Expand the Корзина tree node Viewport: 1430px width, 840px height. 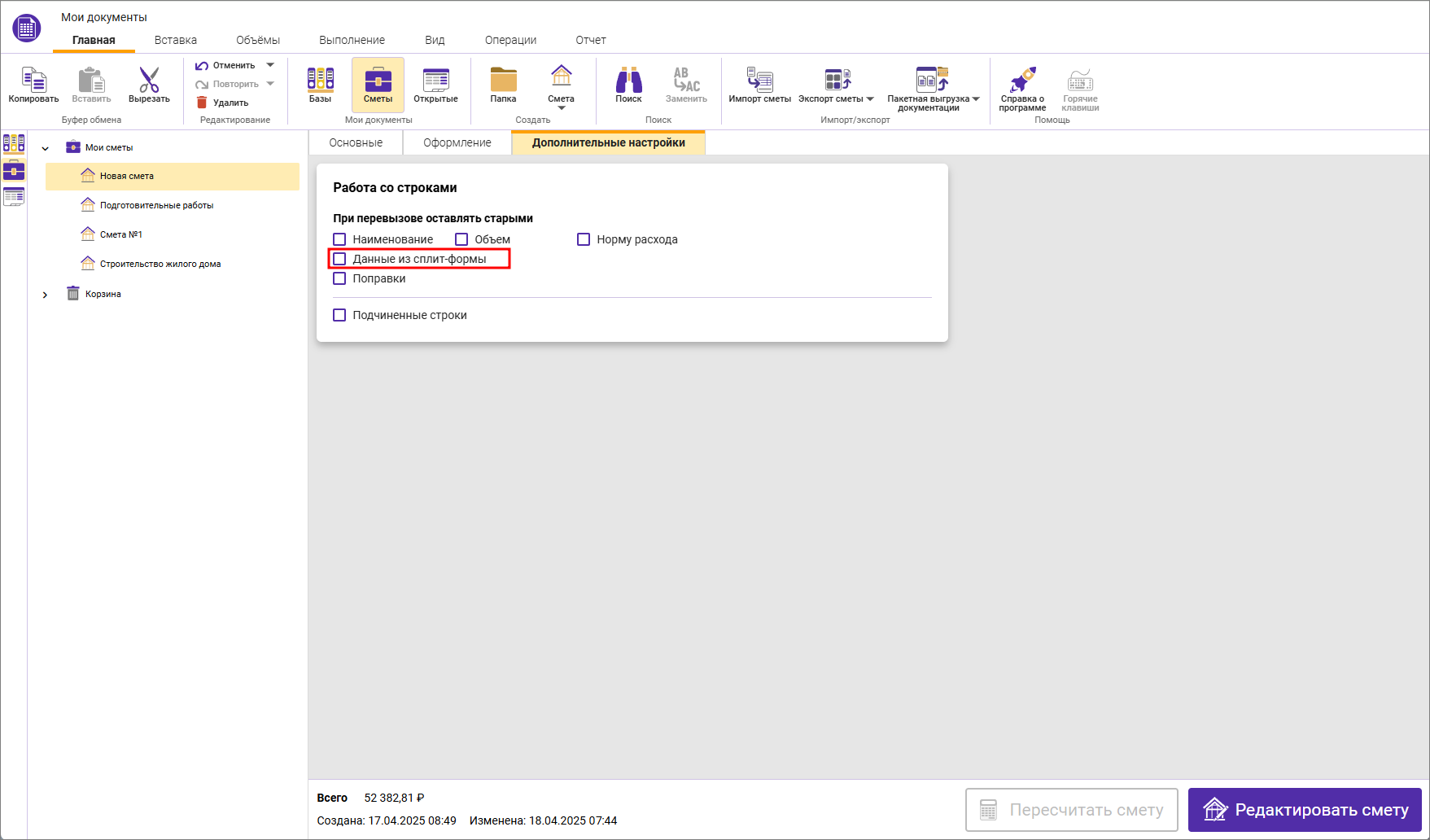(46, 295)
